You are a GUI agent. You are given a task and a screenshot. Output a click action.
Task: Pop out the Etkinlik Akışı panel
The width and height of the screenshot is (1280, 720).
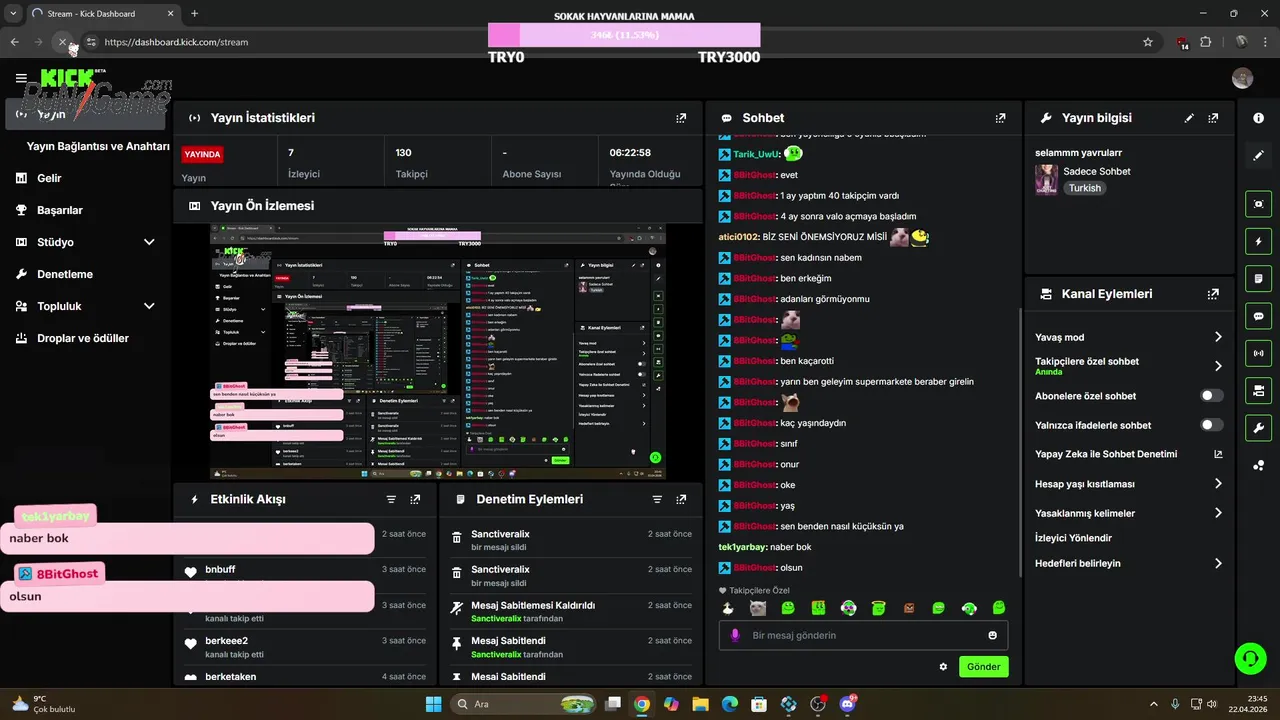coord(415,499)
